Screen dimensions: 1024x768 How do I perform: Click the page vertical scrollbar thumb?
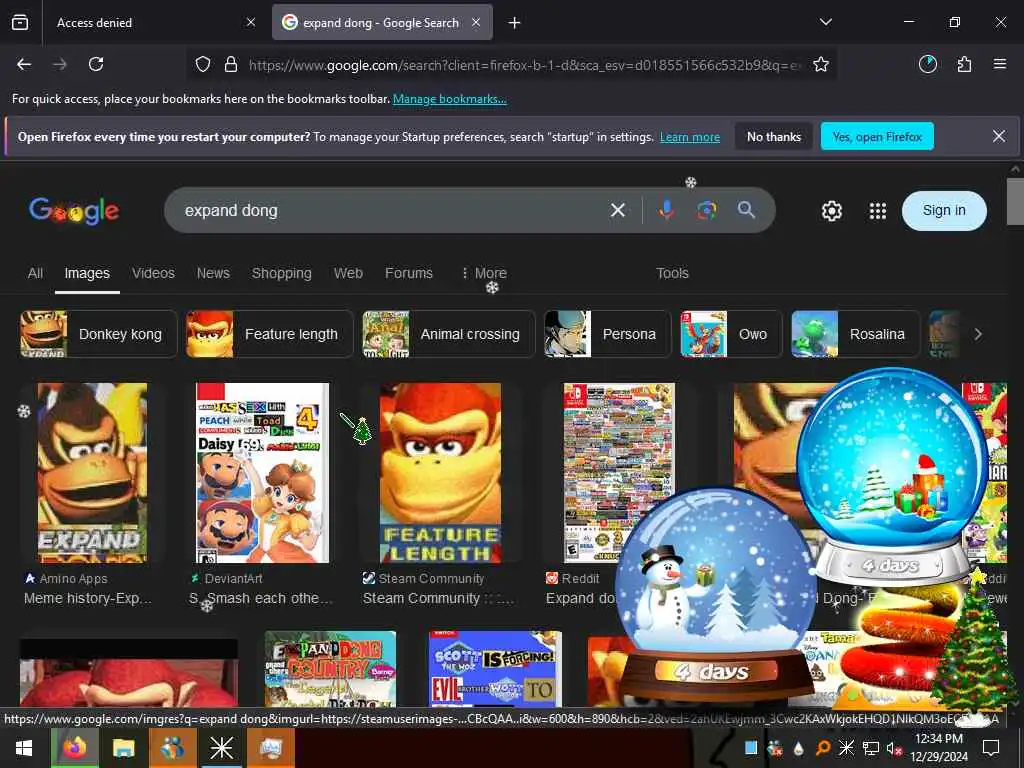click(x=1015, y=201)
